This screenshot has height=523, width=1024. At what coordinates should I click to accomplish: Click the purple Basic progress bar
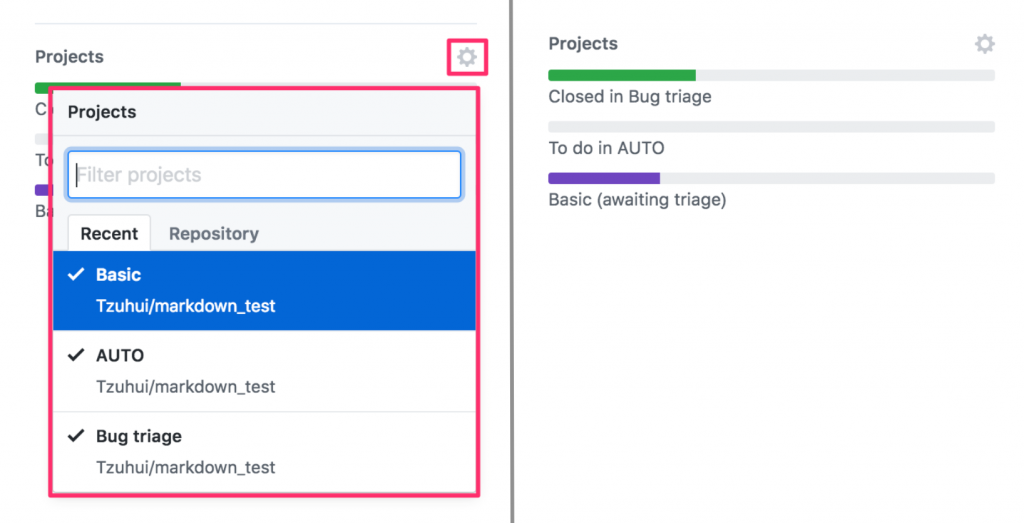click(604, 178)
